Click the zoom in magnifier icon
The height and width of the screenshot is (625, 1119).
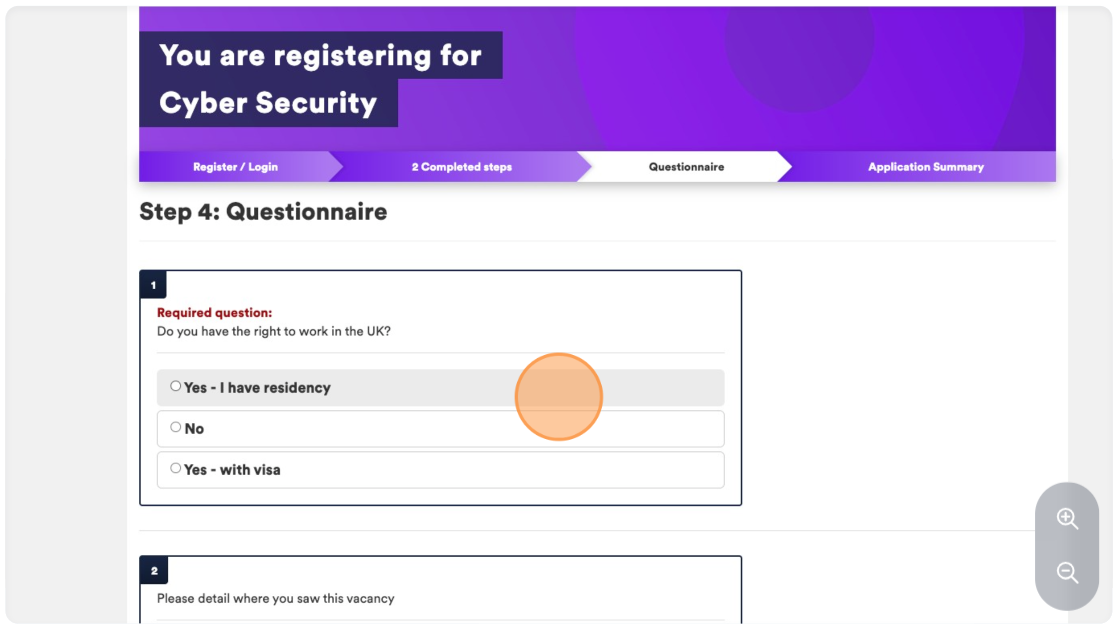[x=1067, y=519]
